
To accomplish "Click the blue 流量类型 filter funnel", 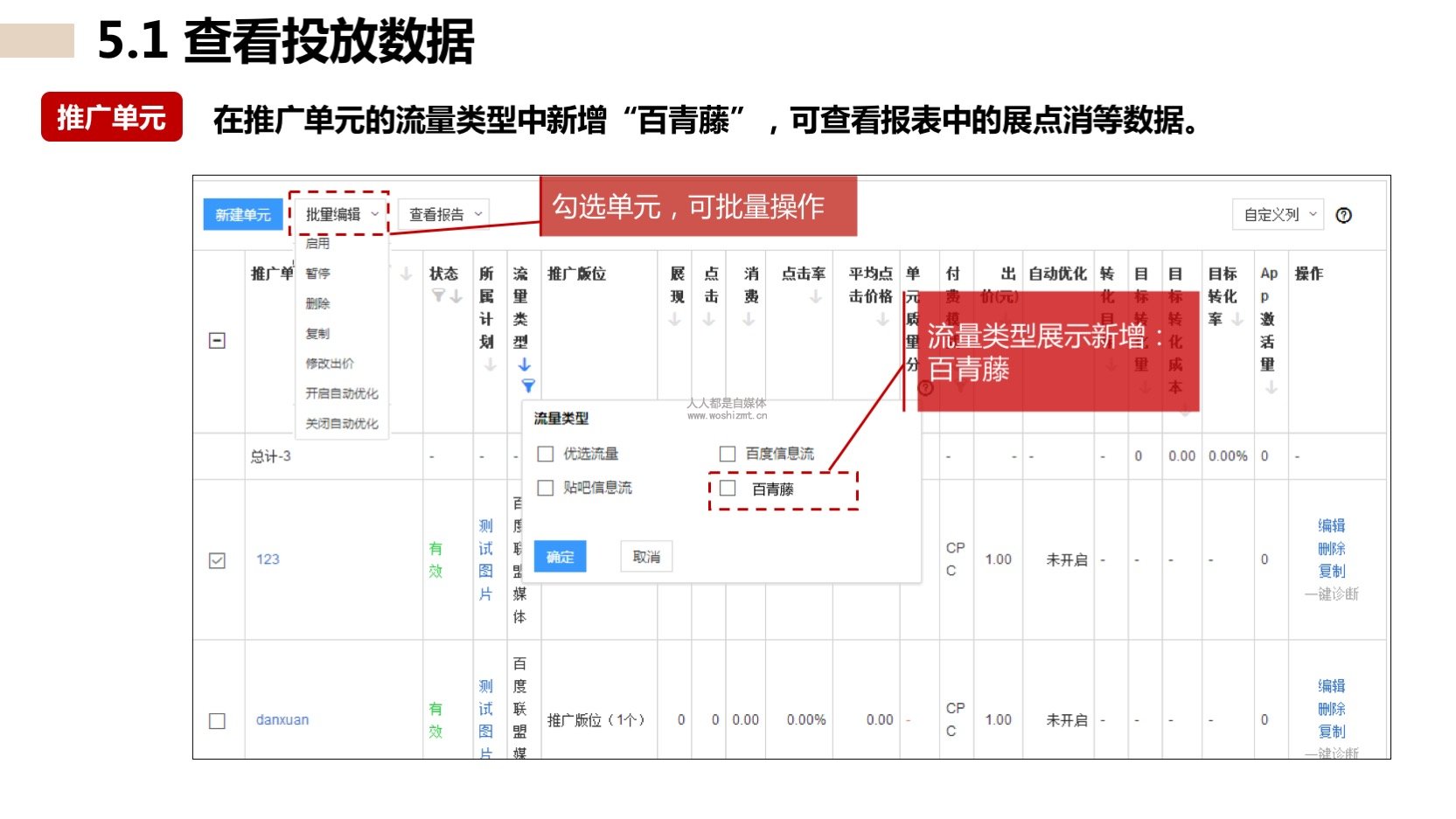I will point(528,385).
